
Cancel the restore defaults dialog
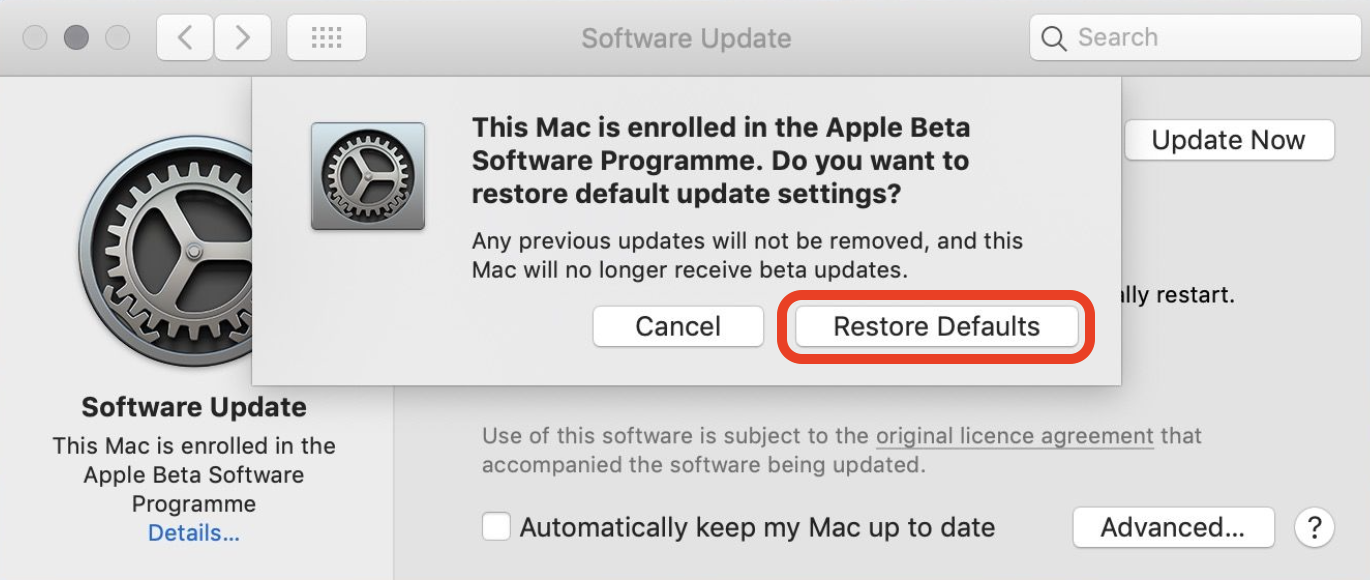(678, 326)
